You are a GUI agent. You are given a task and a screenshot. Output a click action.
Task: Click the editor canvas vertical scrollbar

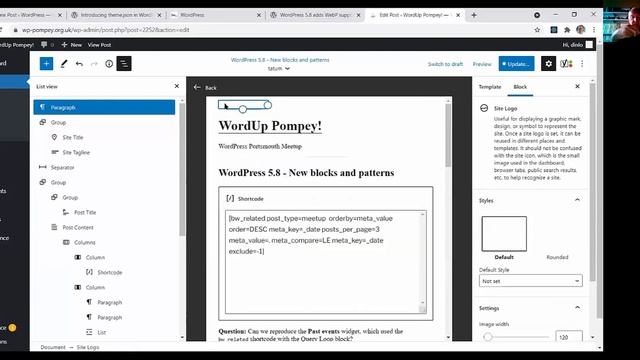[x=448, y=135]
